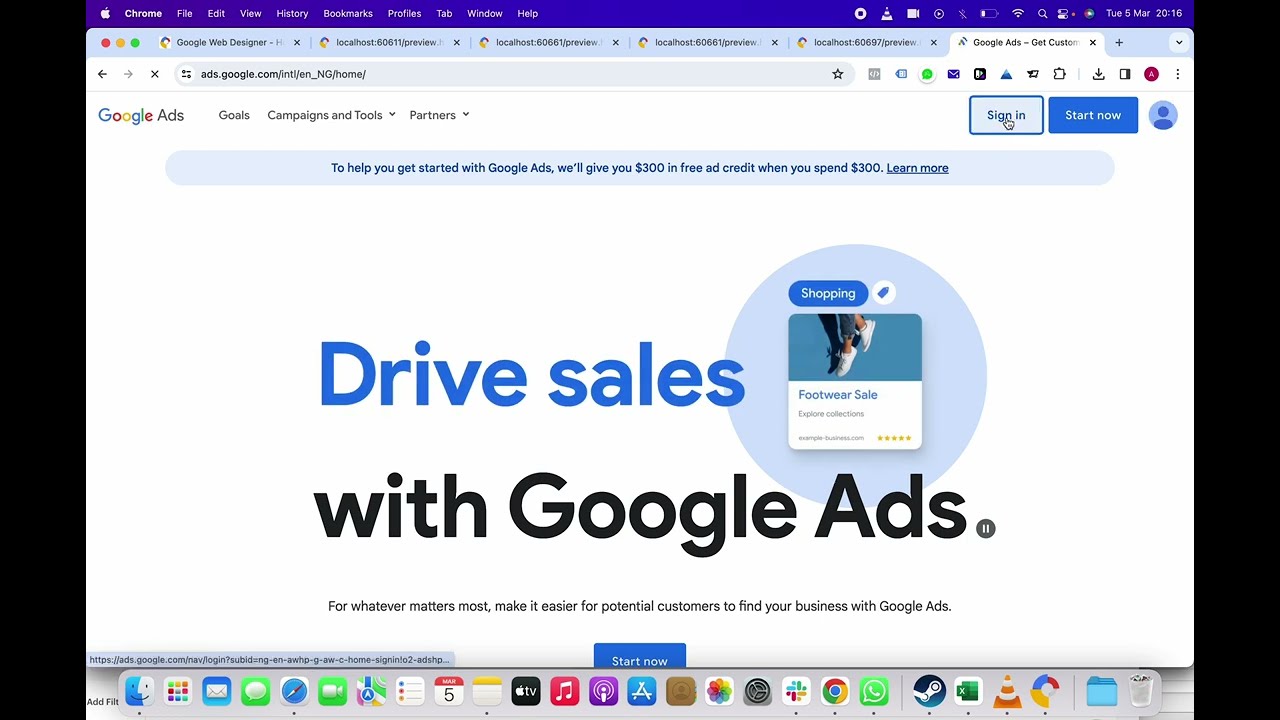
Task: Click the Footwear Sale ad card
Action: (855, 381)
